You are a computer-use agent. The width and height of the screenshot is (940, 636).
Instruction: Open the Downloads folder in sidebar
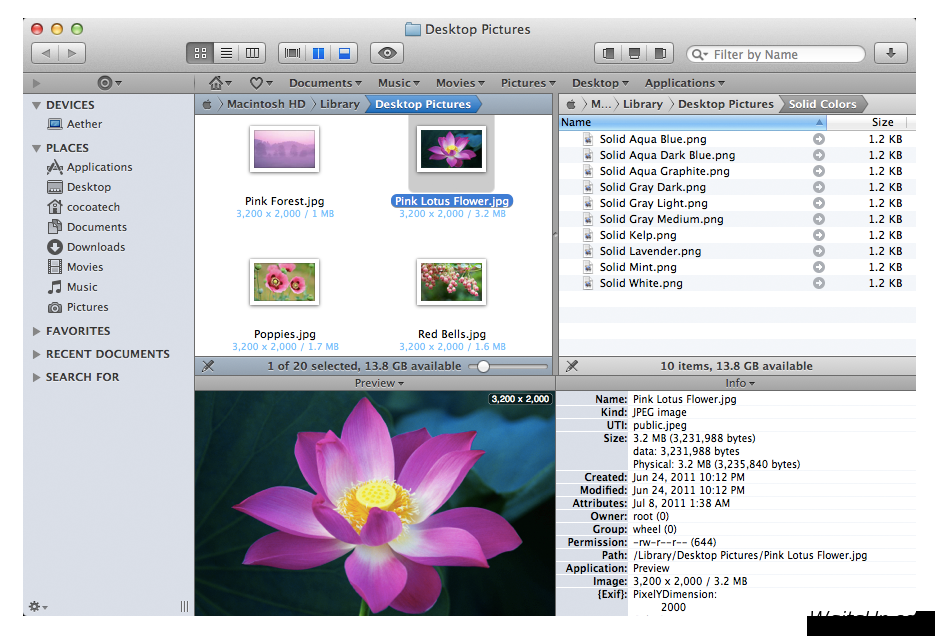[x=96, y=247]
